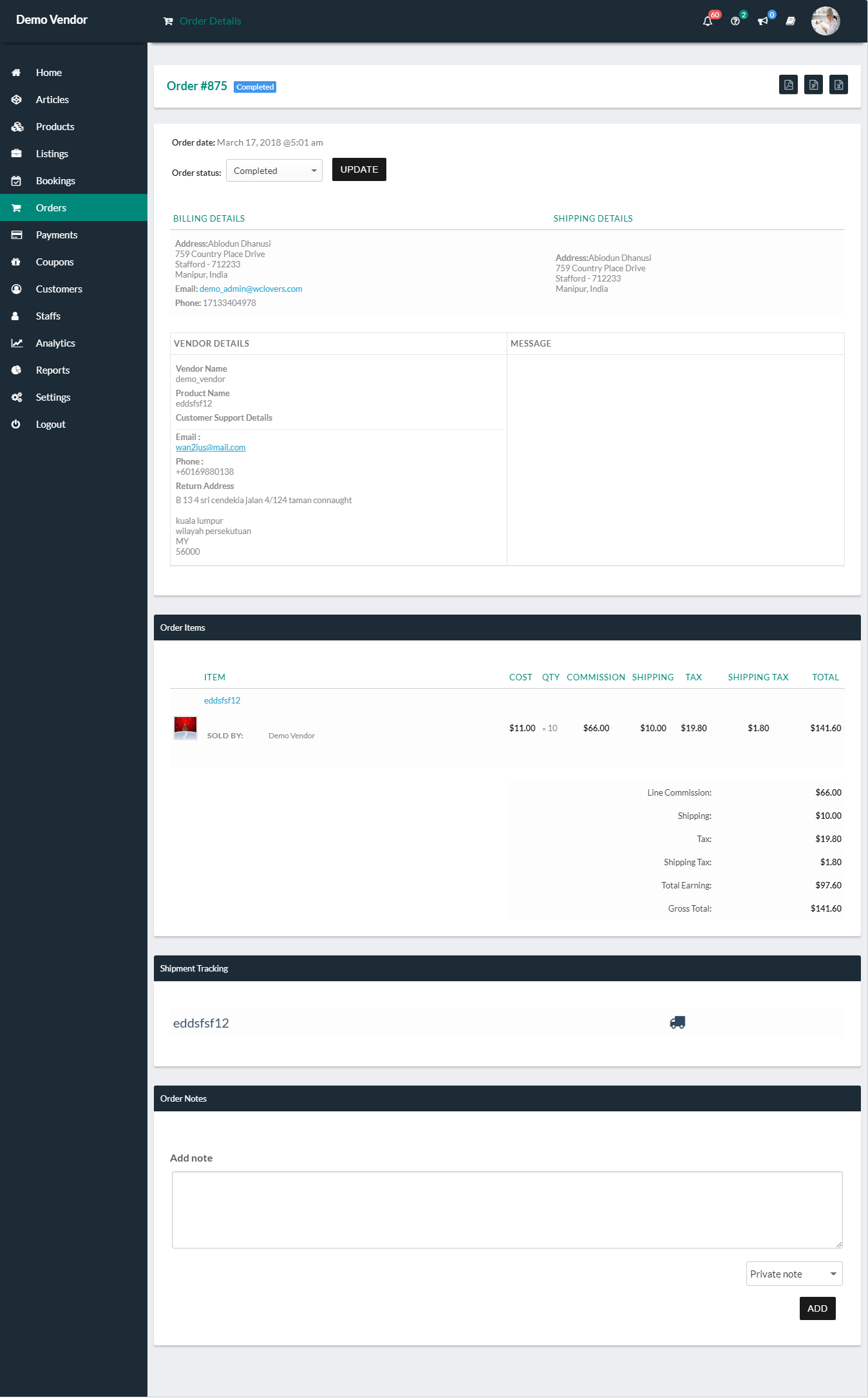The image size is (868, 1398).
Task: Click the Articles cube icon in sidebar
Action: [16, 100]
